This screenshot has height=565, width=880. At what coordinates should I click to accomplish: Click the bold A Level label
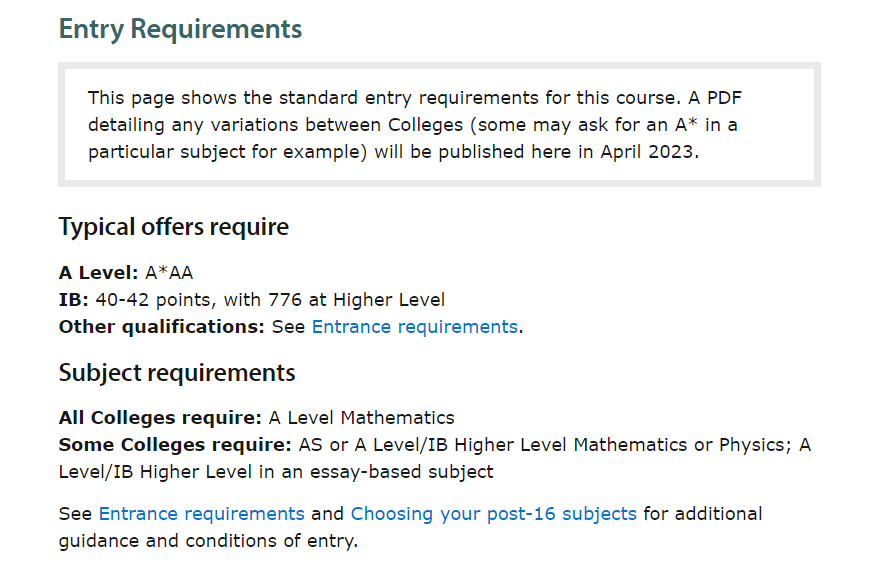pyautogui.click(x=98, y=273)
